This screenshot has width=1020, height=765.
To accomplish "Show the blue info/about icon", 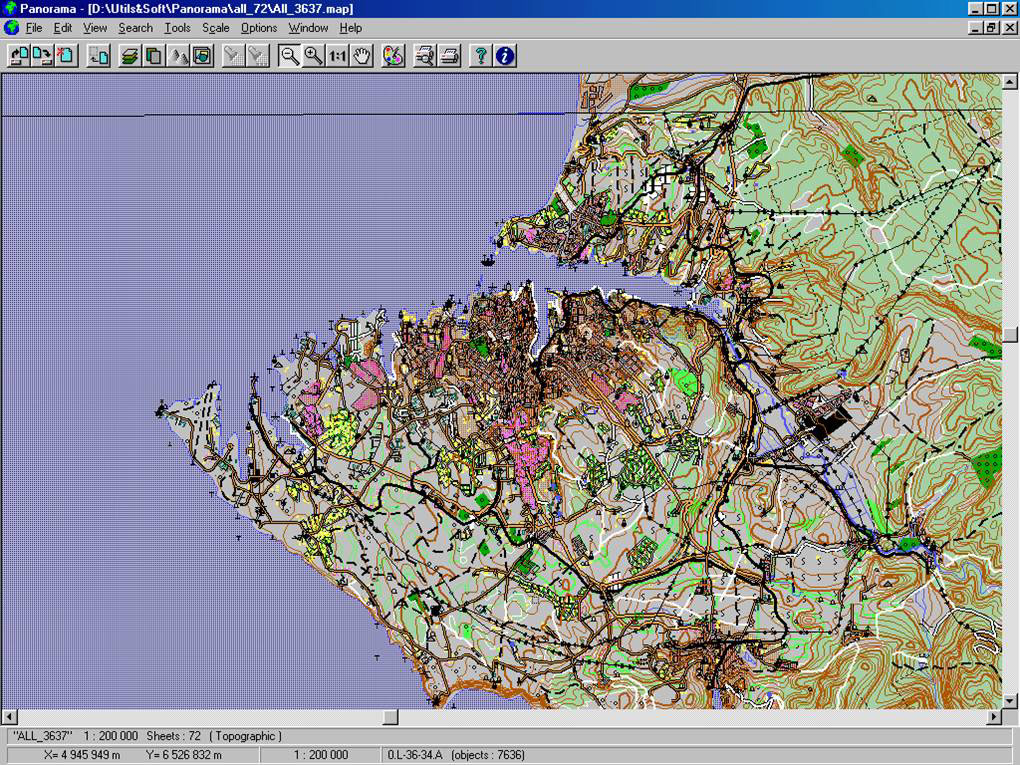I will [x=505, y=56].
